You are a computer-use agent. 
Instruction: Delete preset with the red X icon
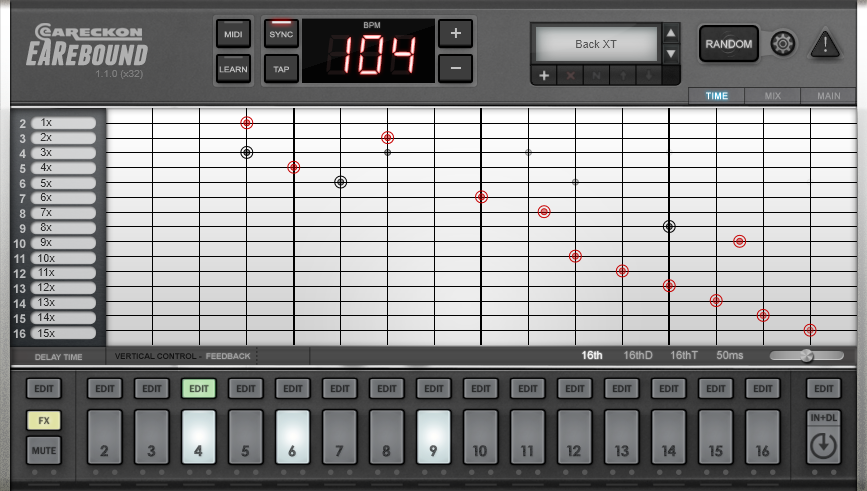pos(570,76)
